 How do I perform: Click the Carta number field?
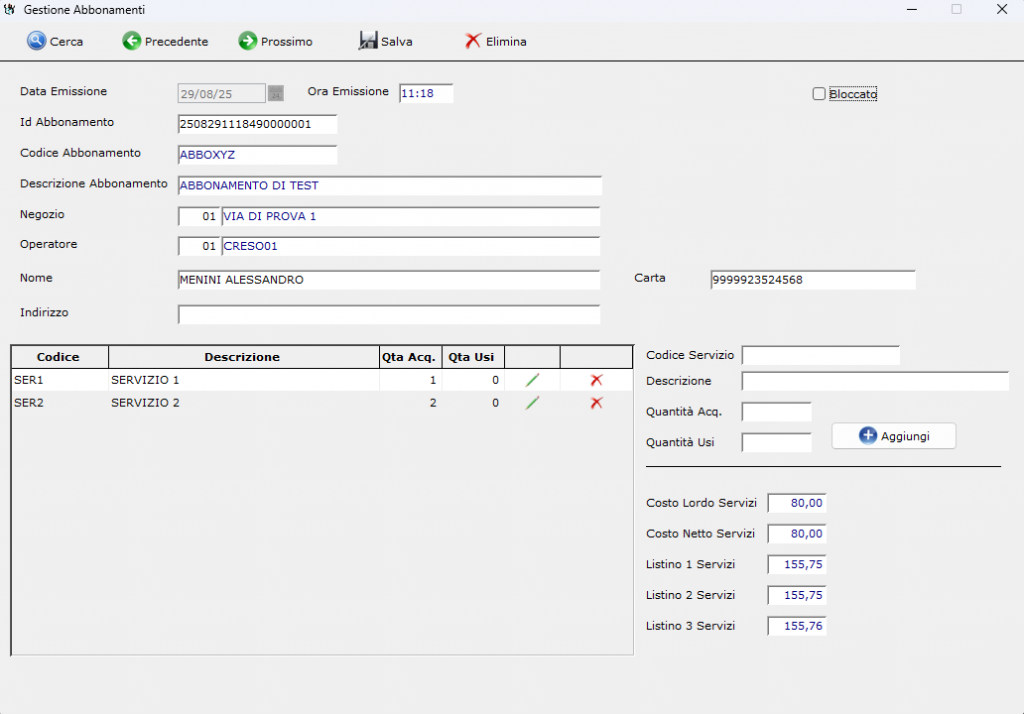(x=812, y=280)
